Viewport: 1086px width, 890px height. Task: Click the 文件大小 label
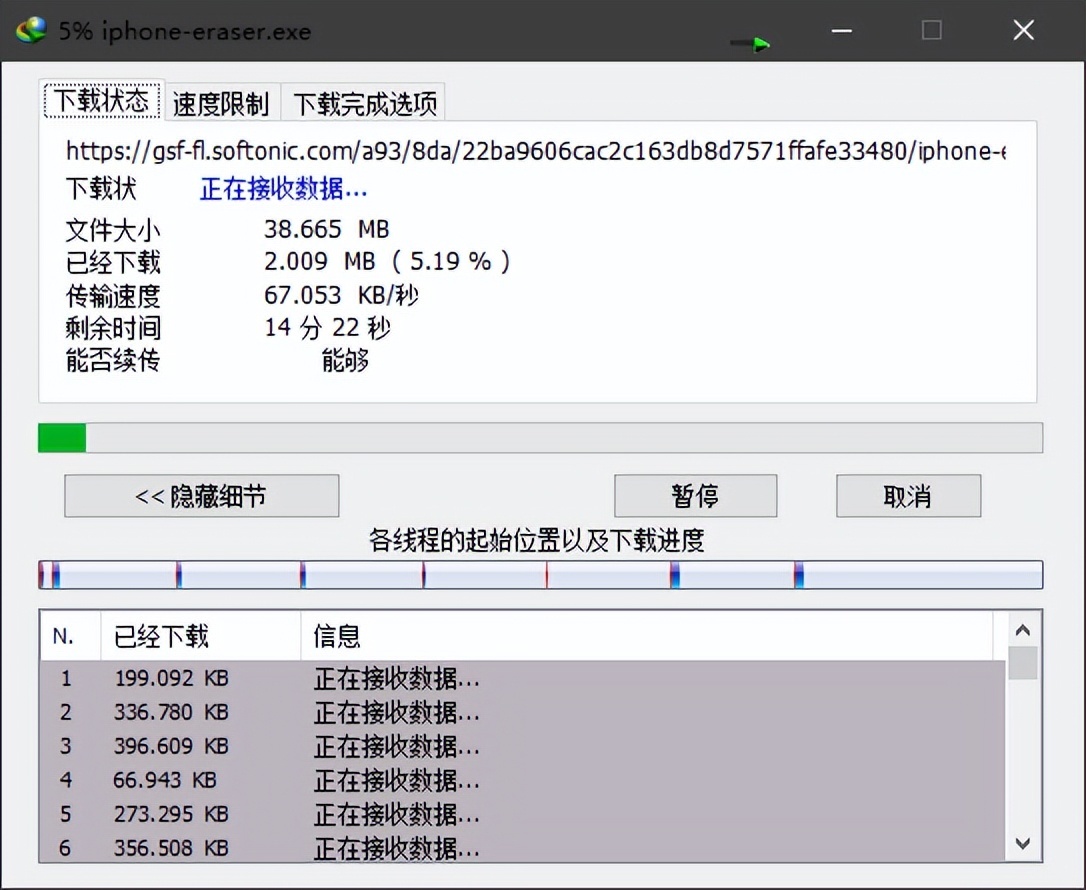coord(113,229)
